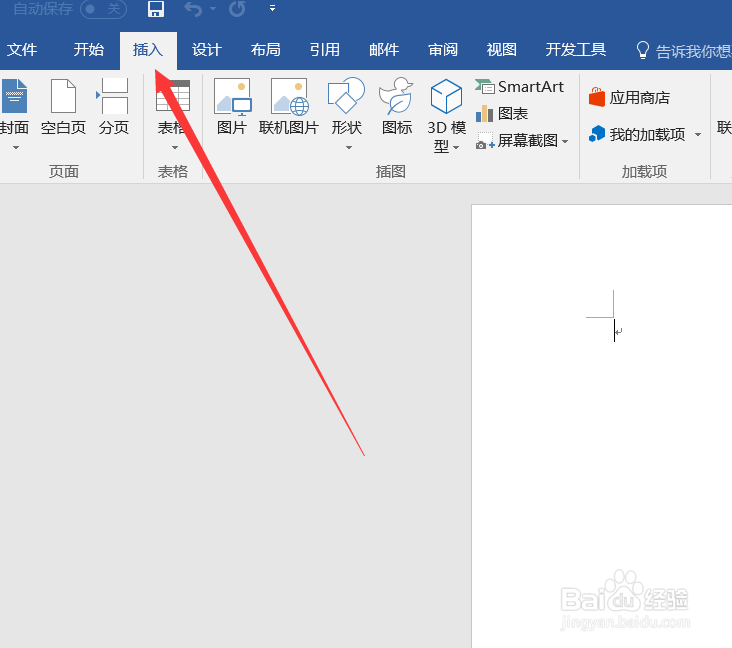Open the dropdown arrow next to Undo

(212, 8)
